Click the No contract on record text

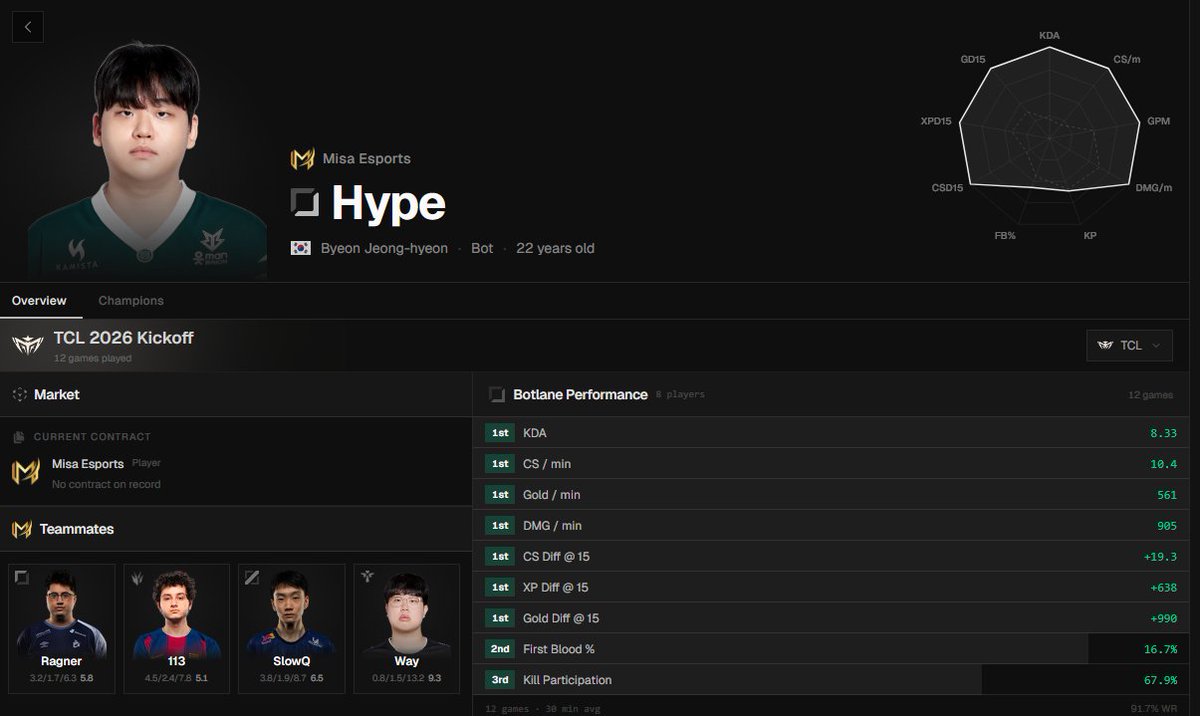106,484
